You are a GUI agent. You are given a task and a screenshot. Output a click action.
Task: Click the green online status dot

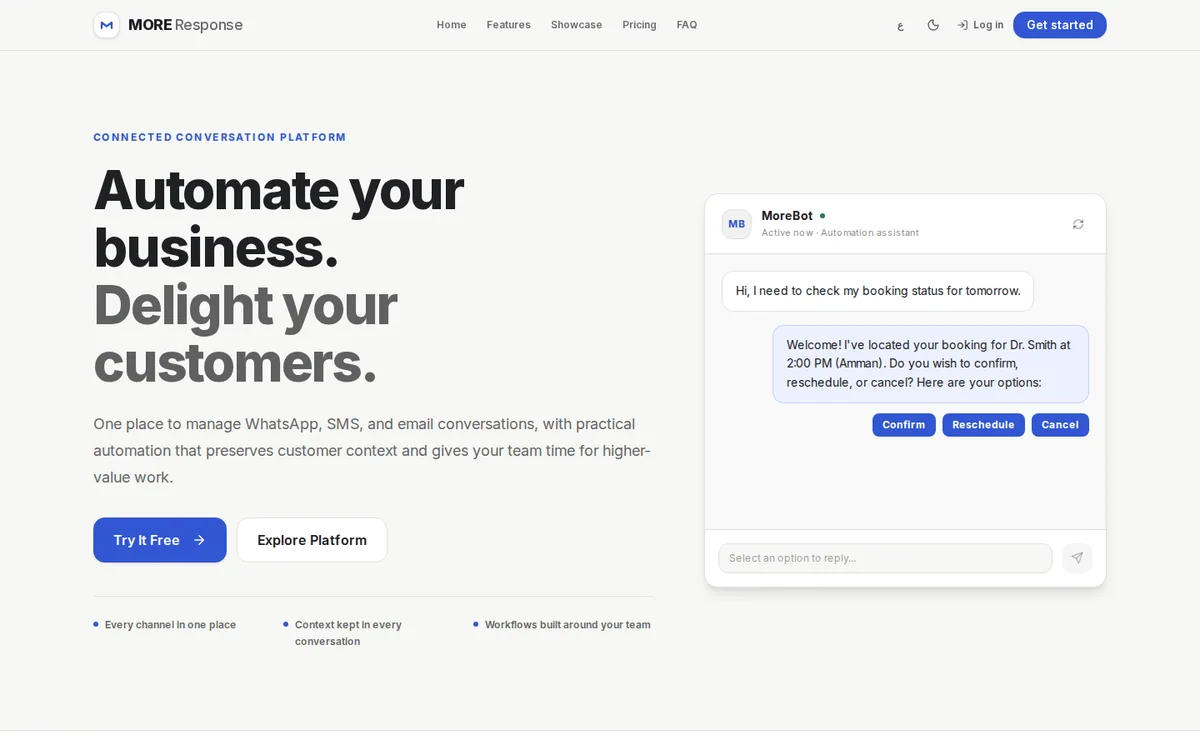pyautogui.click(x=822, y=215)
